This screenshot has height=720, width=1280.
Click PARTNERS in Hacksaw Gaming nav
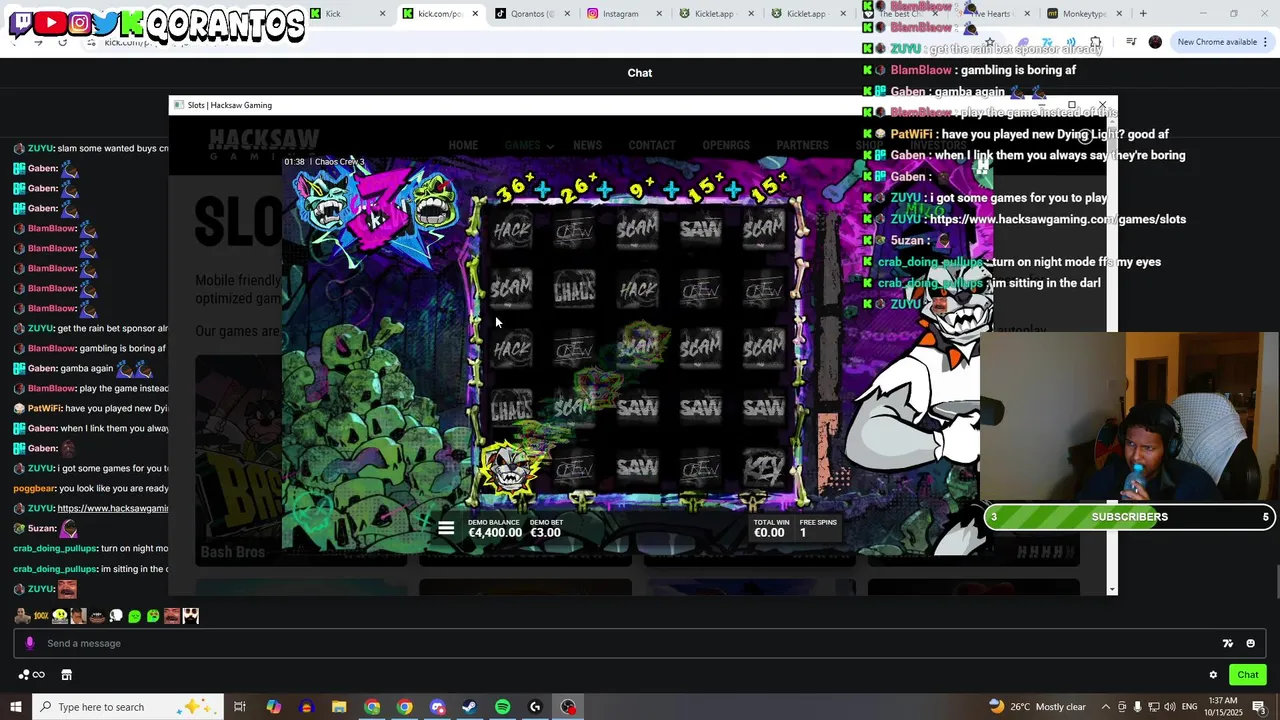pyautogui.click(x=802, y=145)
